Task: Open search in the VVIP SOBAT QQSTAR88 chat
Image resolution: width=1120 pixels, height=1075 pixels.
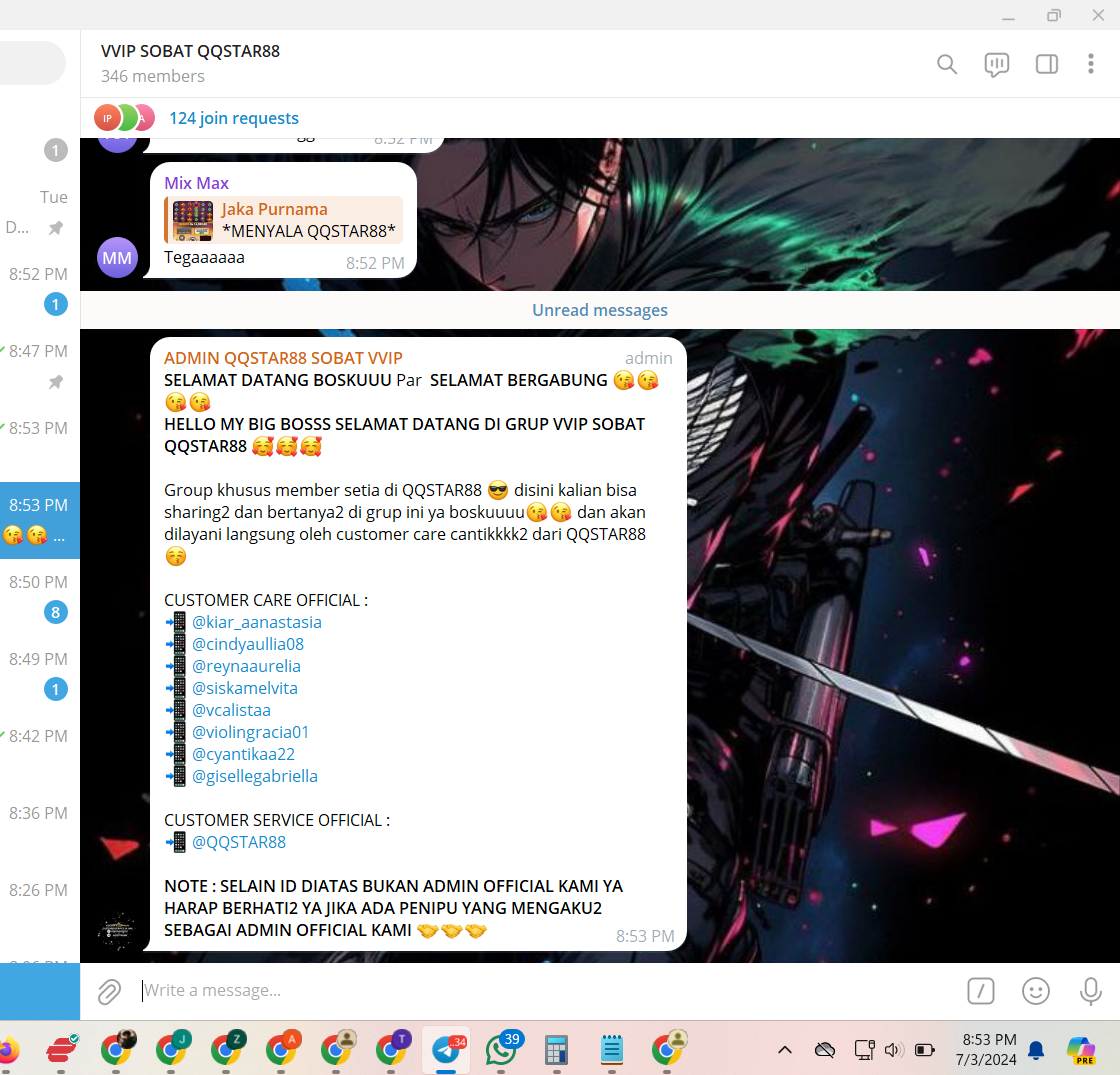Action: pyautogui.click(x=946, y=64)
